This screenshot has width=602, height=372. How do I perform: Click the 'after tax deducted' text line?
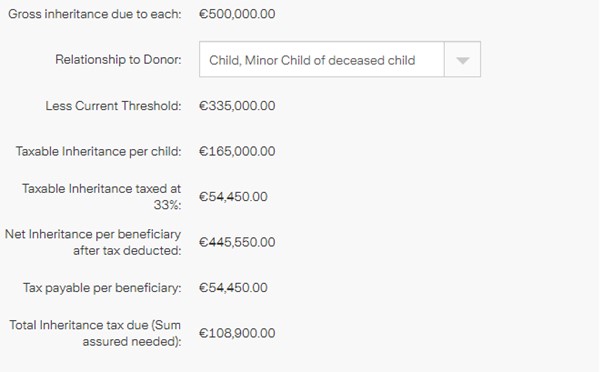point(127,251)
